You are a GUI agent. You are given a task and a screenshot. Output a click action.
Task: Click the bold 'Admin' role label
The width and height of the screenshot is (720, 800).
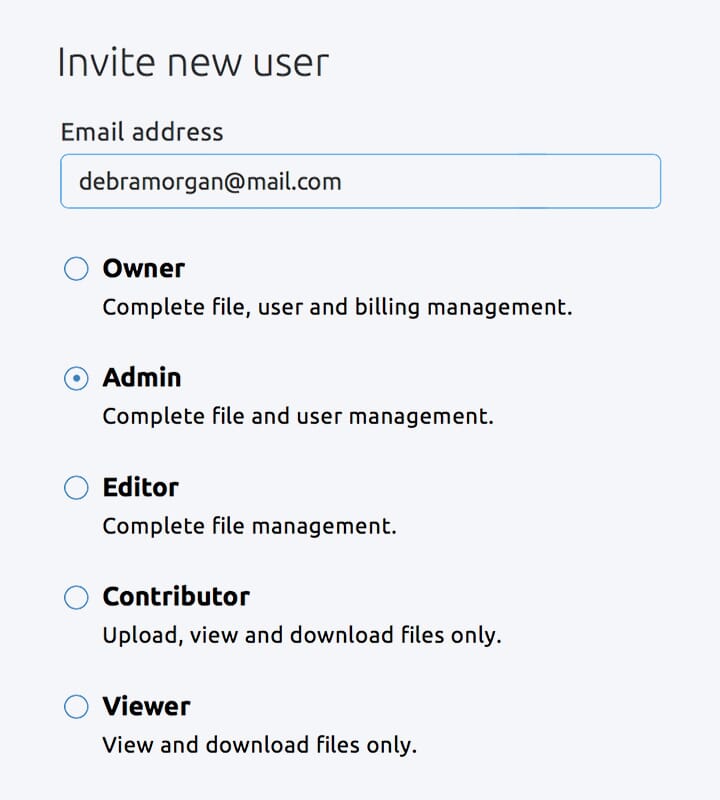pos(142,378)
